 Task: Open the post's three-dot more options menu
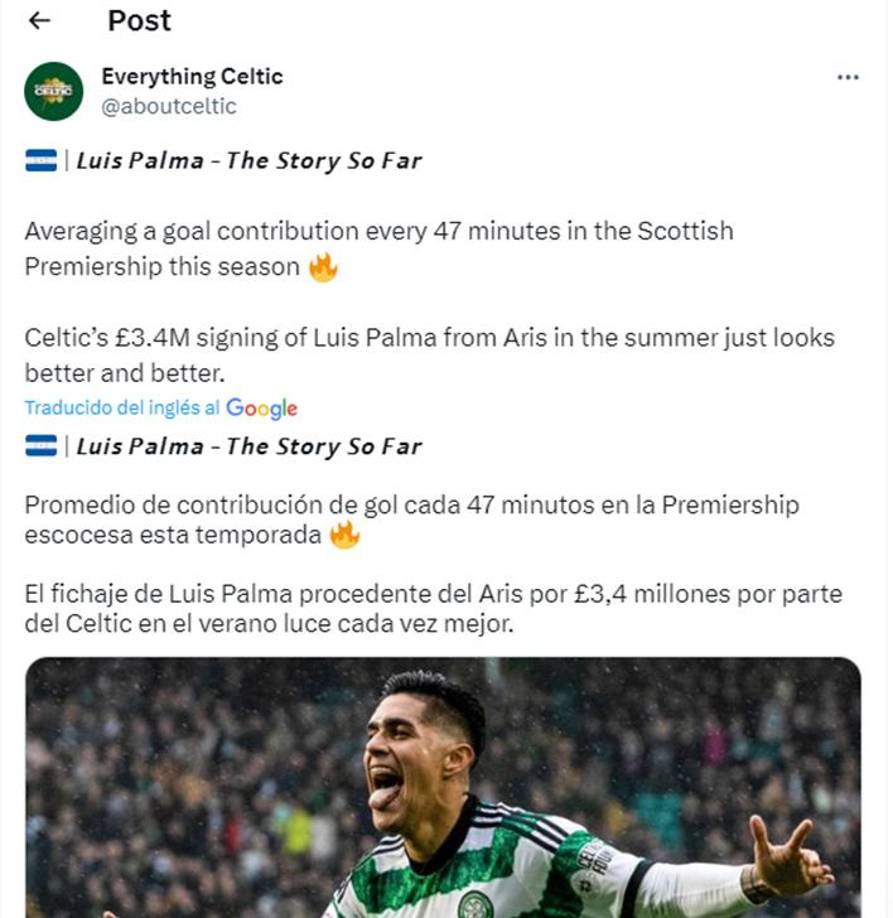847,78
